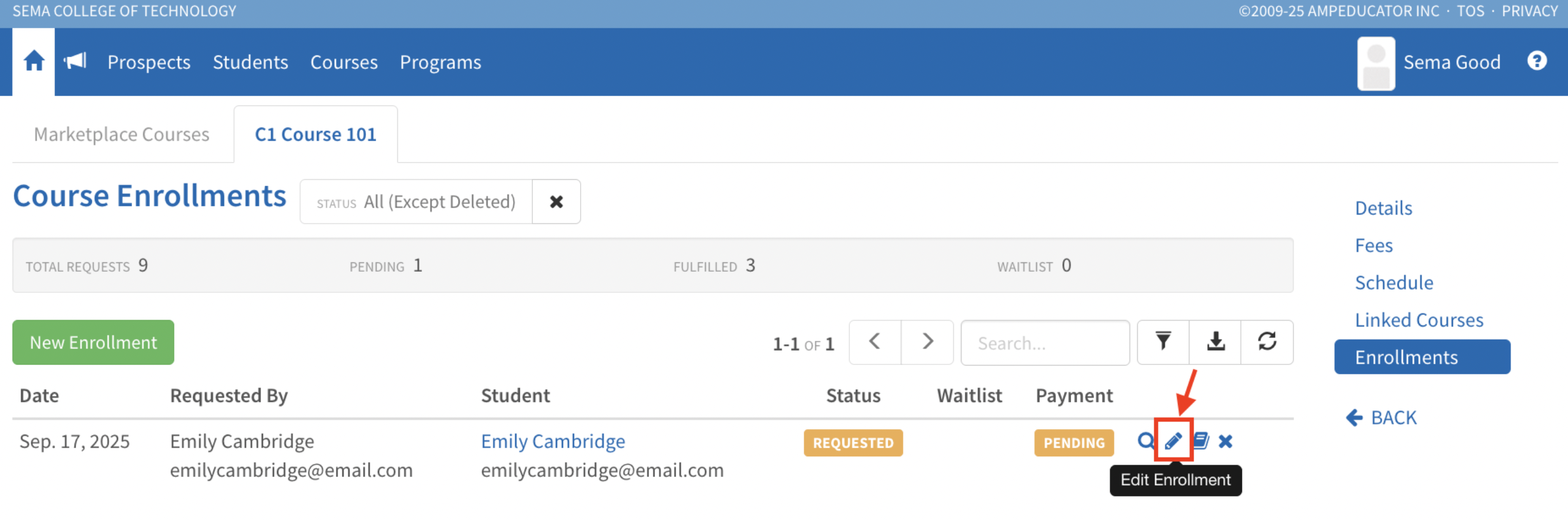Click the magnifier icon in enrollment row
1568x520 pixels.
pyautogui.click(x=1145, y=441)
